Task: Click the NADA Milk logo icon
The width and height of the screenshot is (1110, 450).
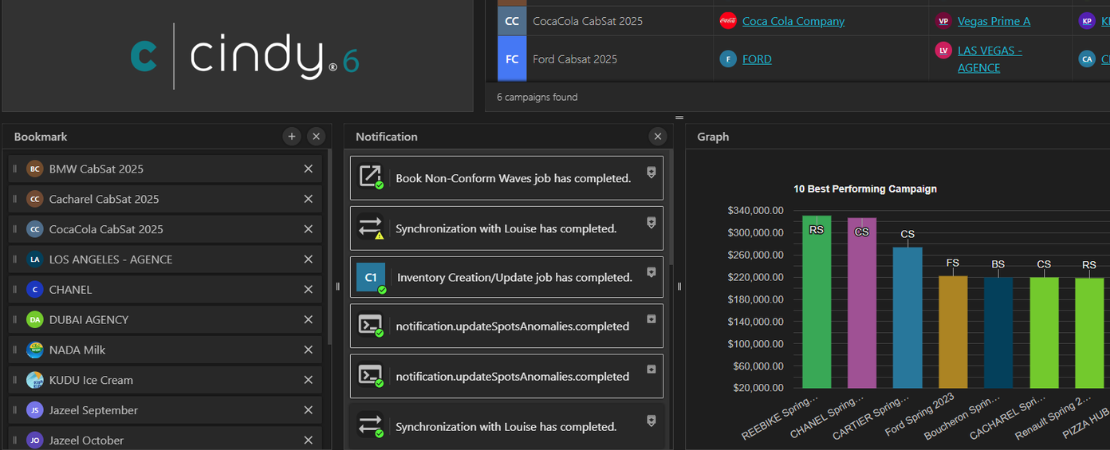Action: [x=35, y=350]
